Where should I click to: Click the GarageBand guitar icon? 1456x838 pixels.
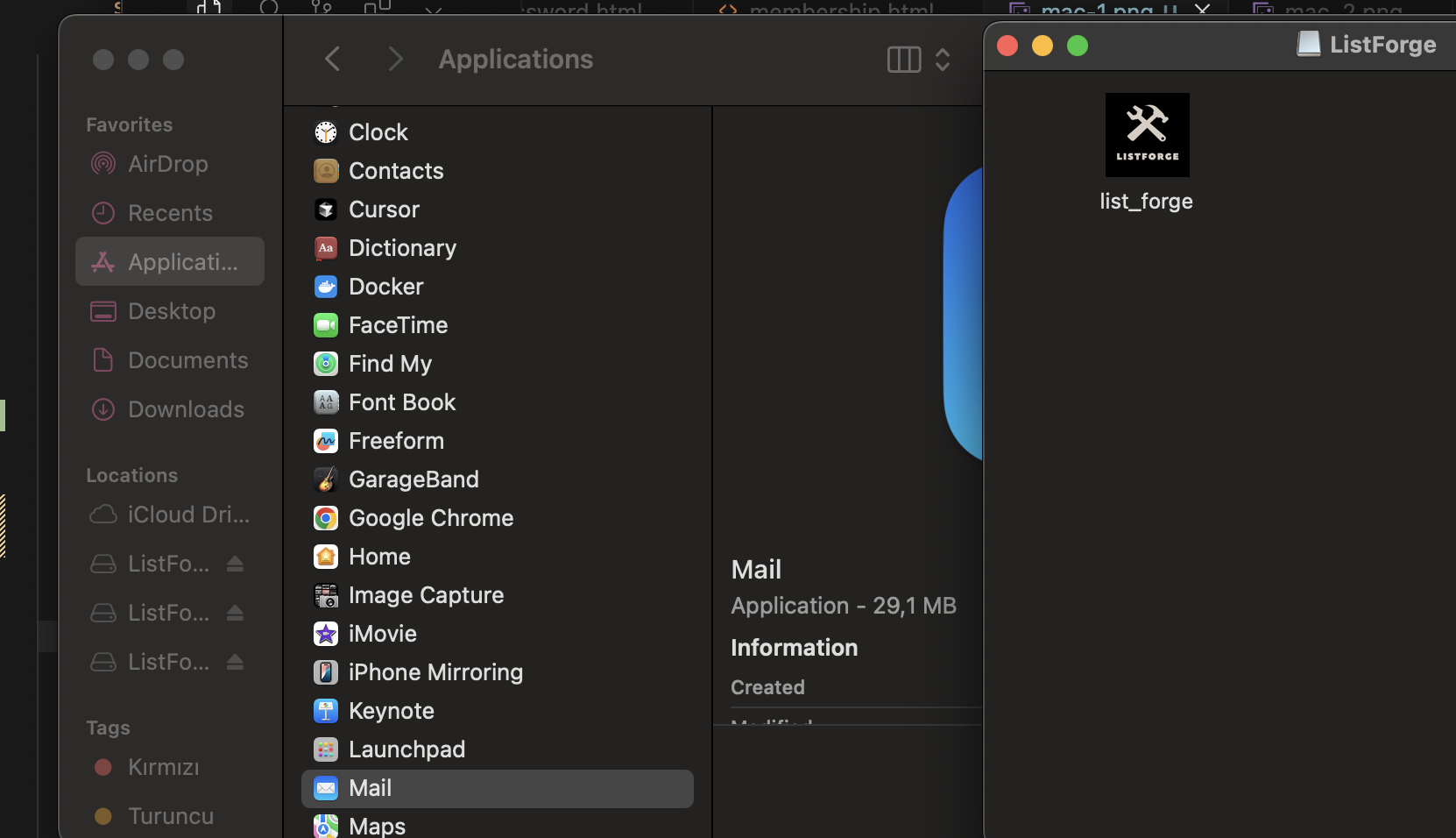click(x=326, y=479)
